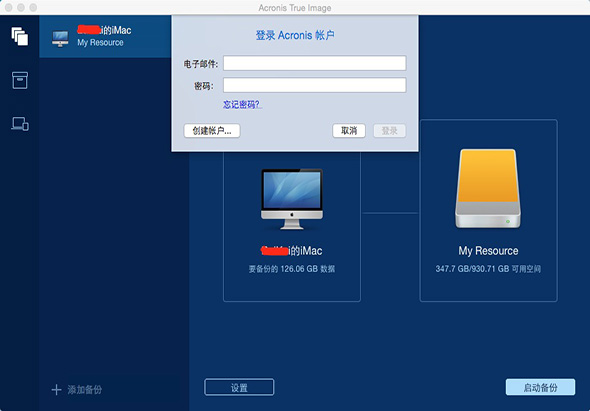Start backup with 启动备份 button
The image size is (590, 411).
(x=540, y=387)
